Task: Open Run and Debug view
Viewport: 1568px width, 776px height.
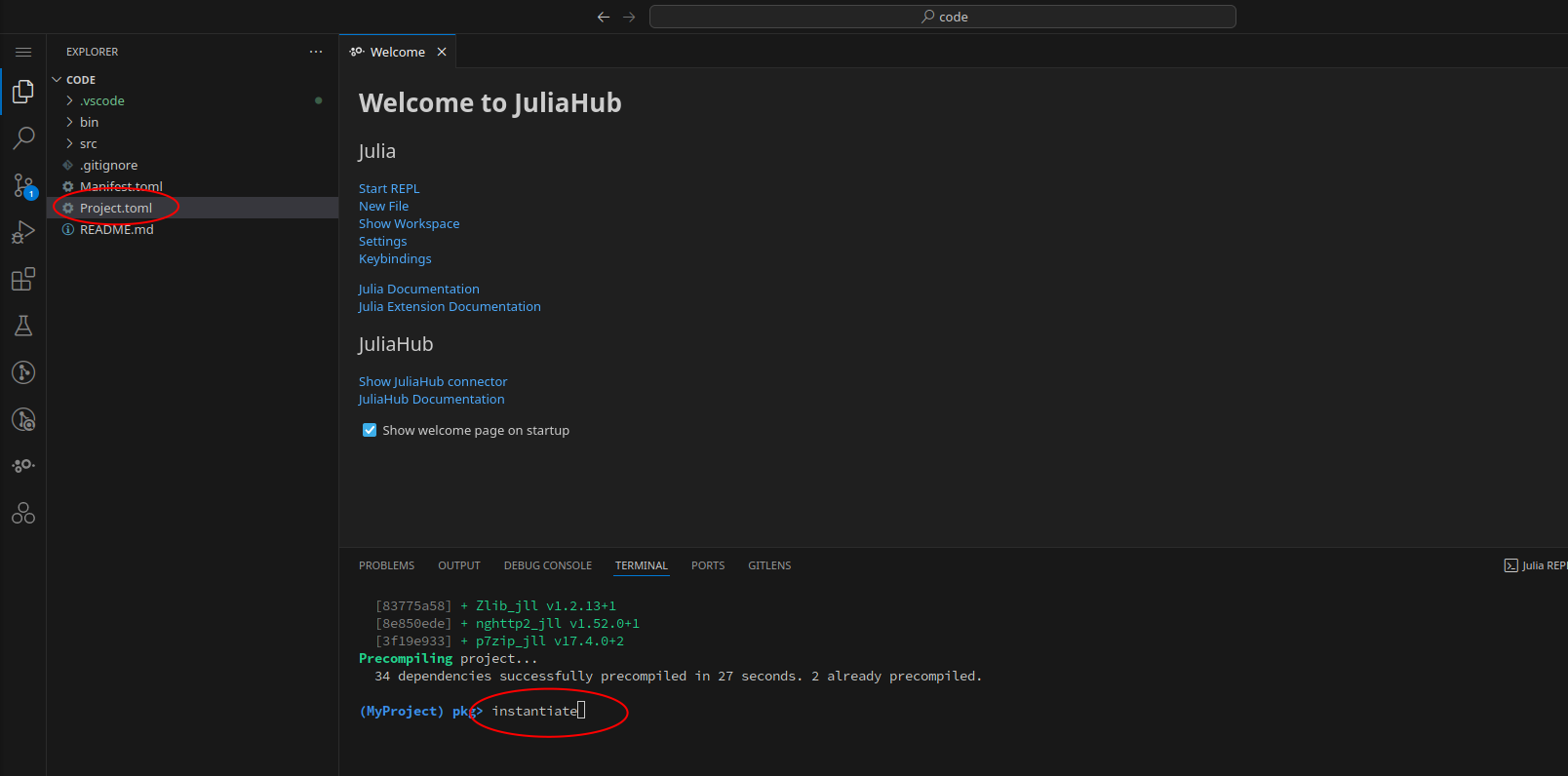Action: [23, 232]
